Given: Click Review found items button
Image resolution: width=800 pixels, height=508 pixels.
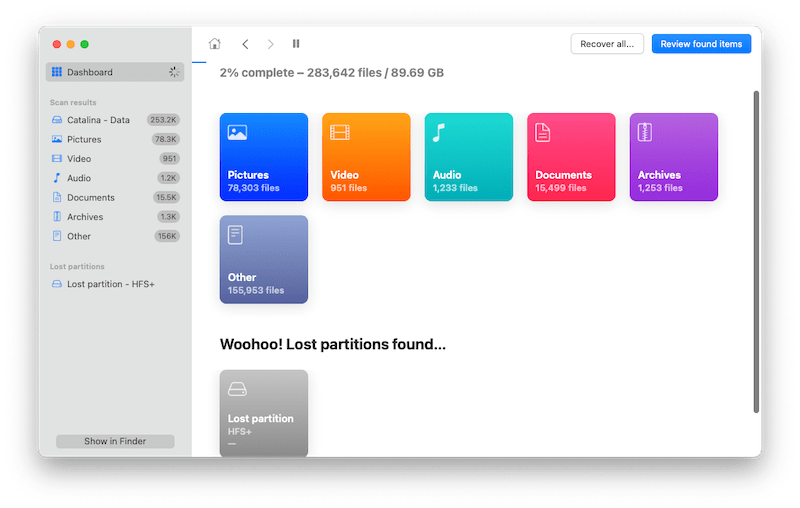Looking at the screenshot, I should (x=701, y=44).
